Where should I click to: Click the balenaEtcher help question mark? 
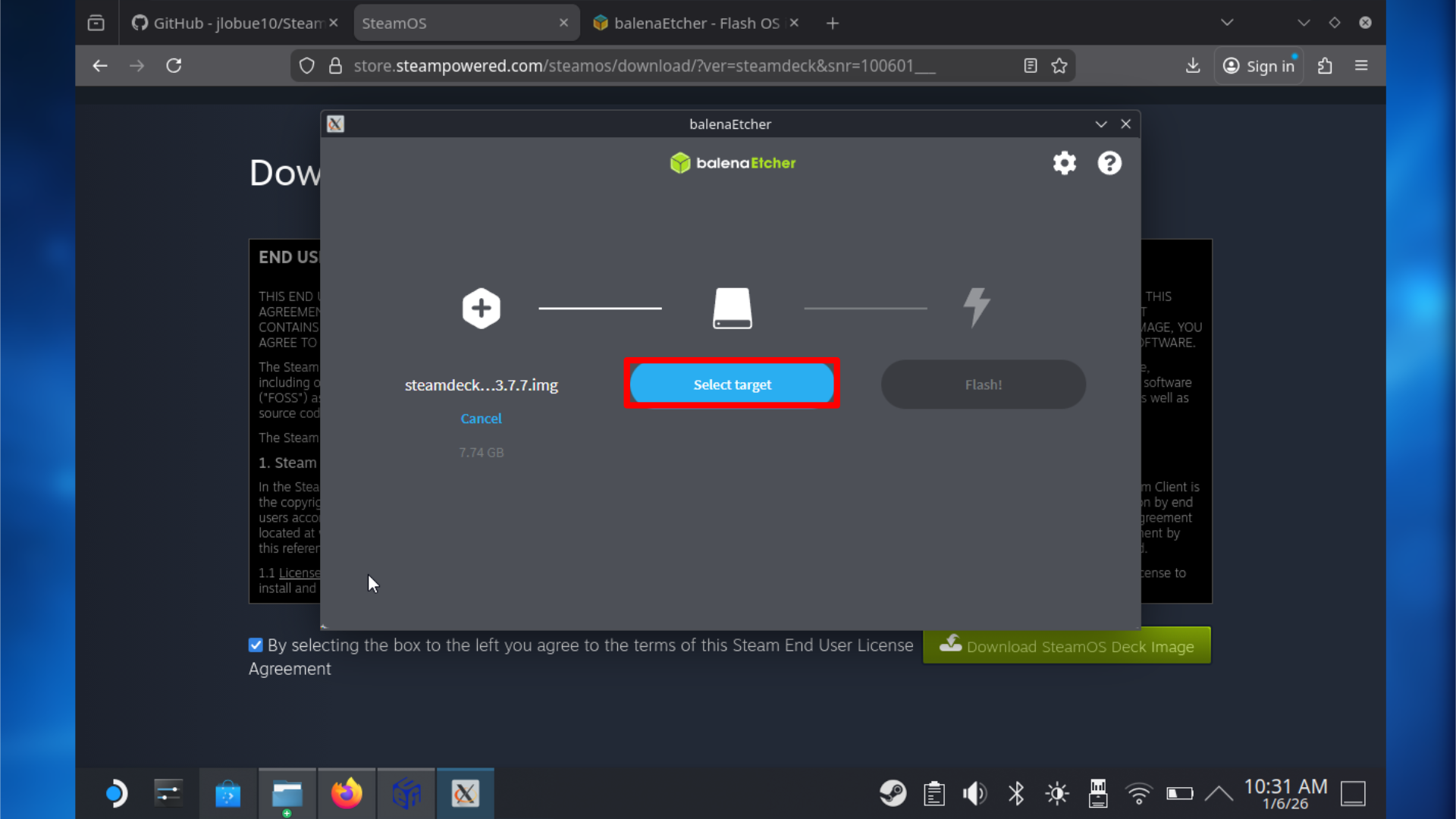[1109, 163]
